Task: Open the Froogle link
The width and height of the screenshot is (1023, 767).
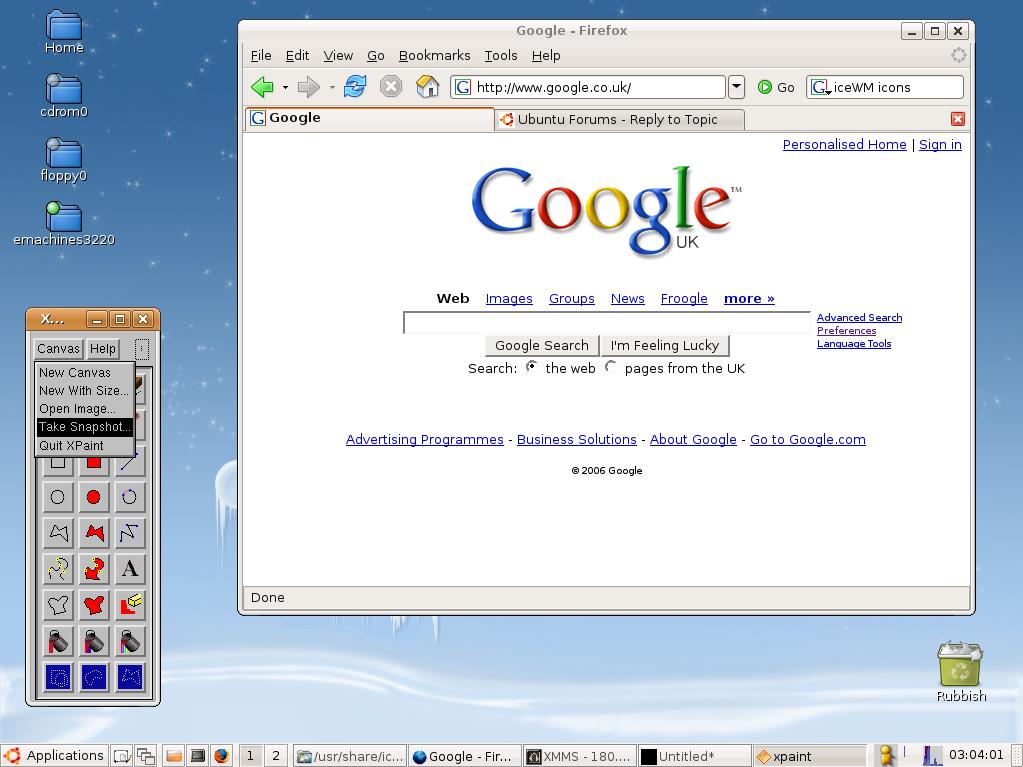Action: click(x=684, y=299)
